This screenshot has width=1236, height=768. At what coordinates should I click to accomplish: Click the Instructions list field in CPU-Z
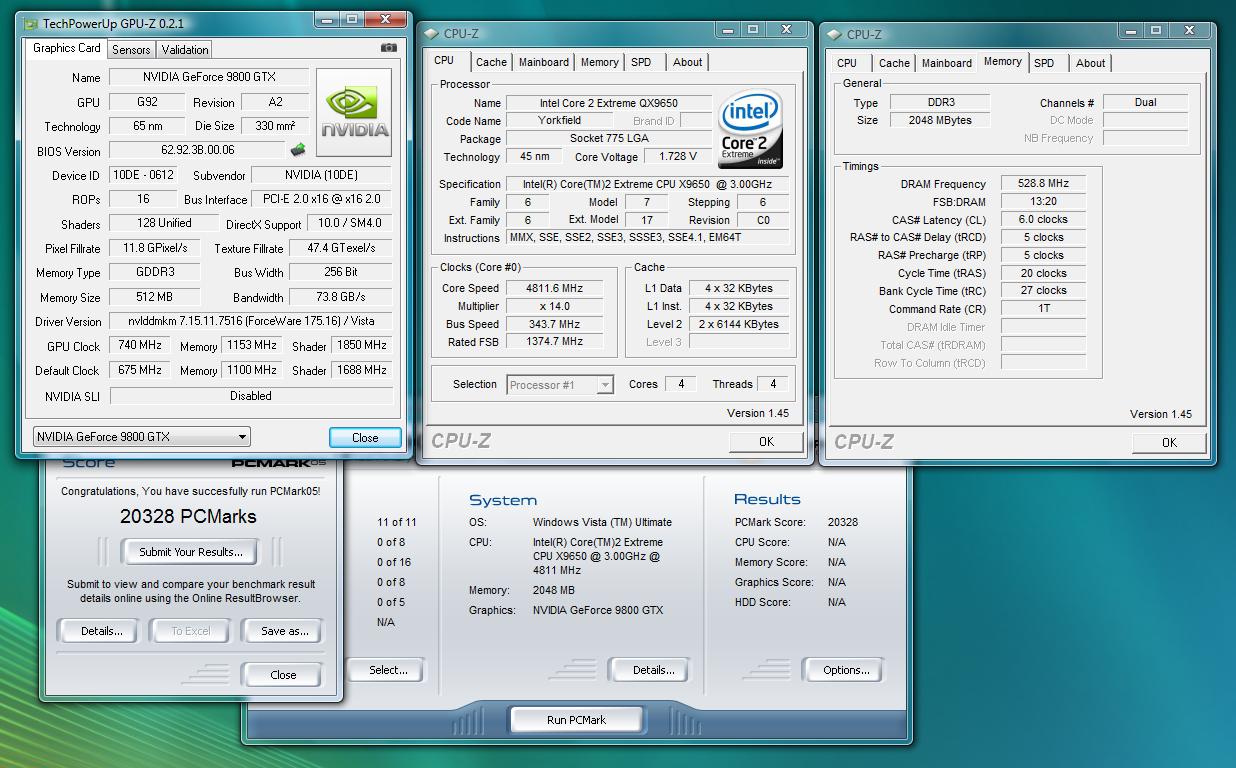pyautogui.click(x=648, y=238)
